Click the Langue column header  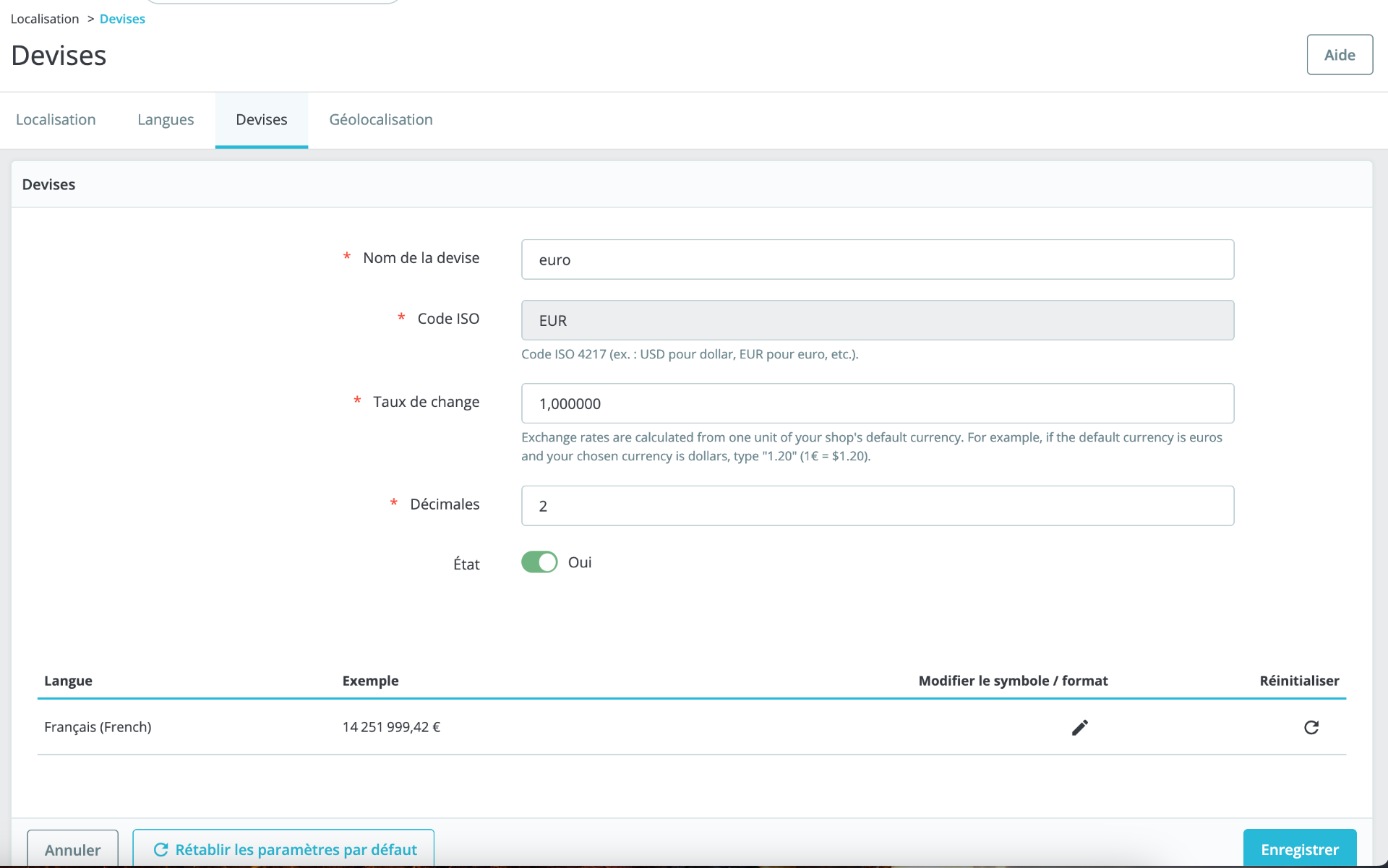(68, 681)
